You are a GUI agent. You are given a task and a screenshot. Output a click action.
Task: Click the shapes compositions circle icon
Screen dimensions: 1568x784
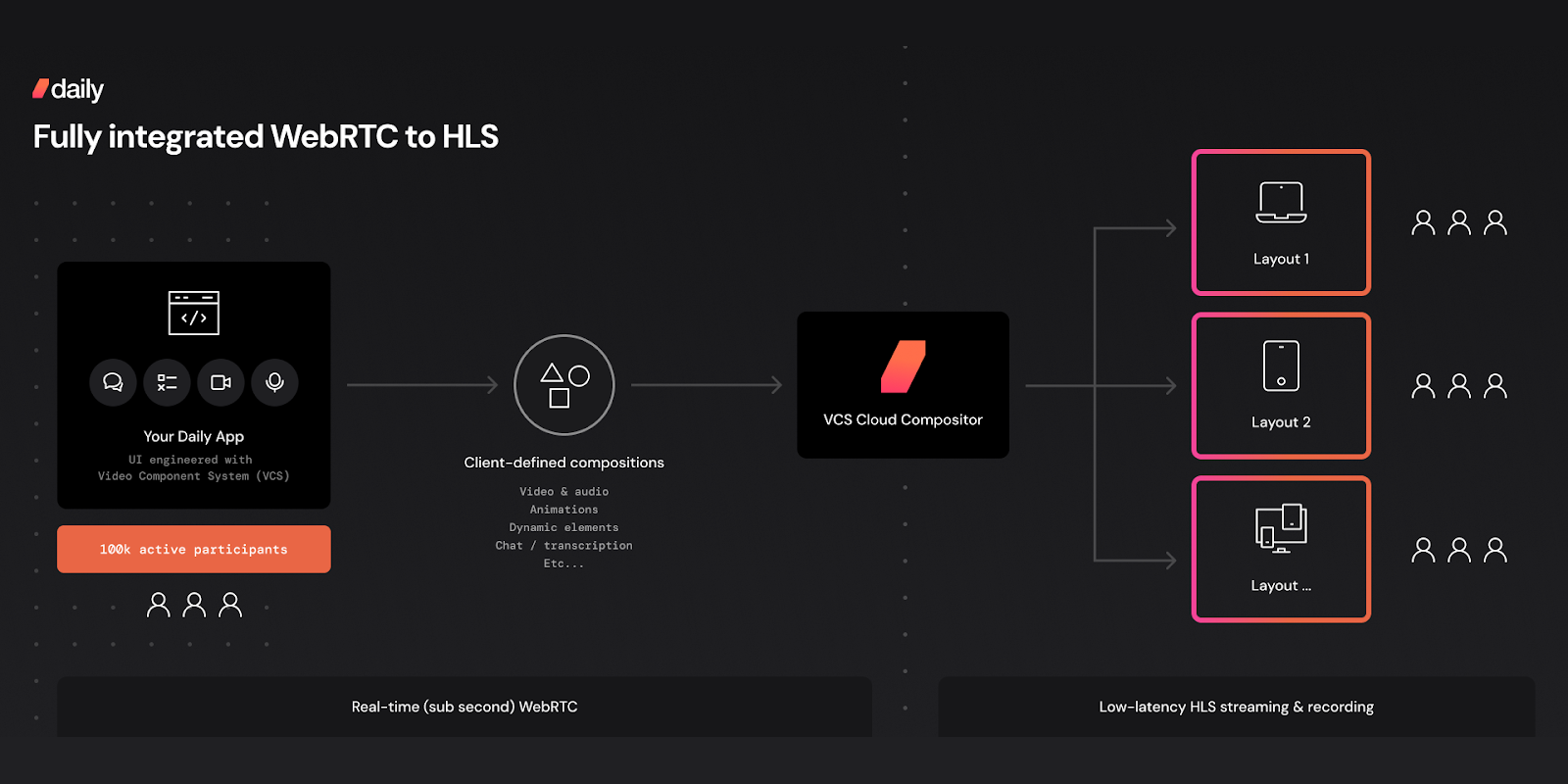tap(564, 385)
